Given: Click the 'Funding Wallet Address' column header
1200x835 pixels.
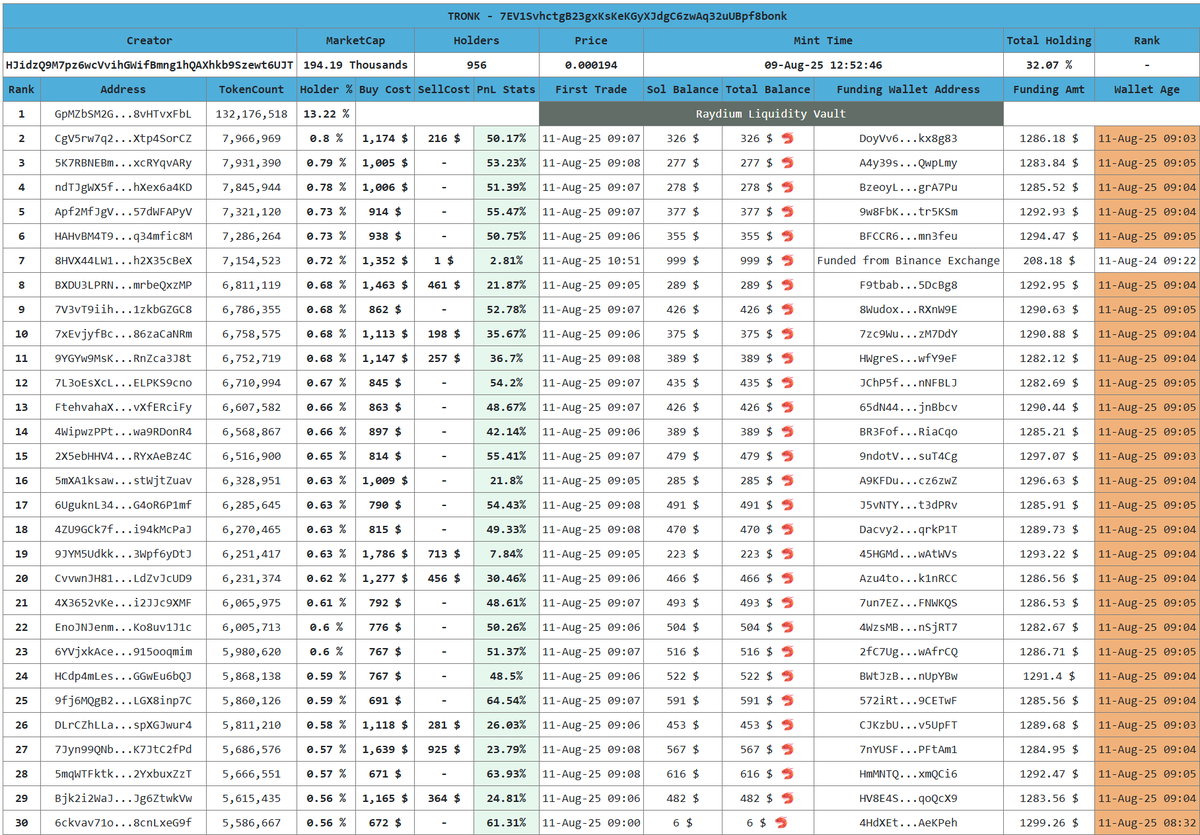Looking at the screenshot, I should (908, 89).
